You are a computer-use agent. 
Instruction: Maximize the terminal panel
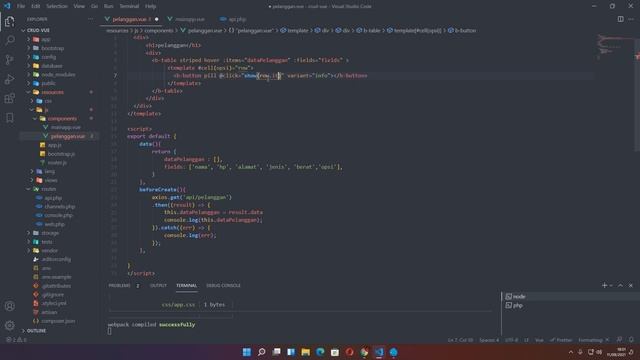[620, 285]
